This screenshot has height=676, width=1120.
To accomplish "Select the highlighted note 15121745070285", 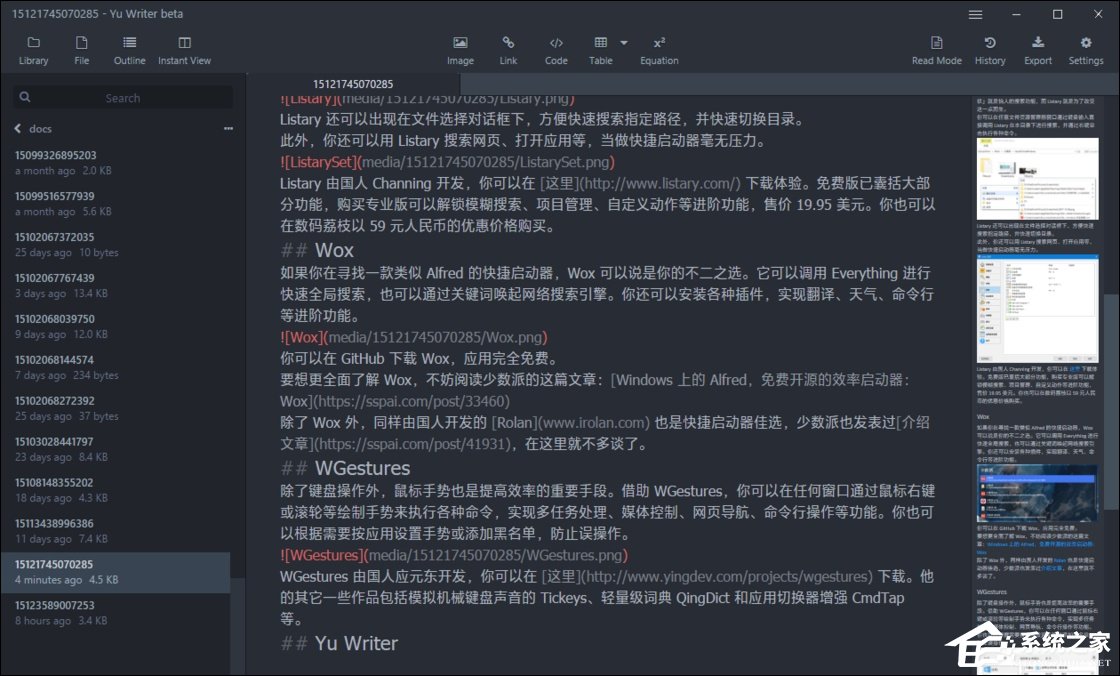I will point(116,572).
